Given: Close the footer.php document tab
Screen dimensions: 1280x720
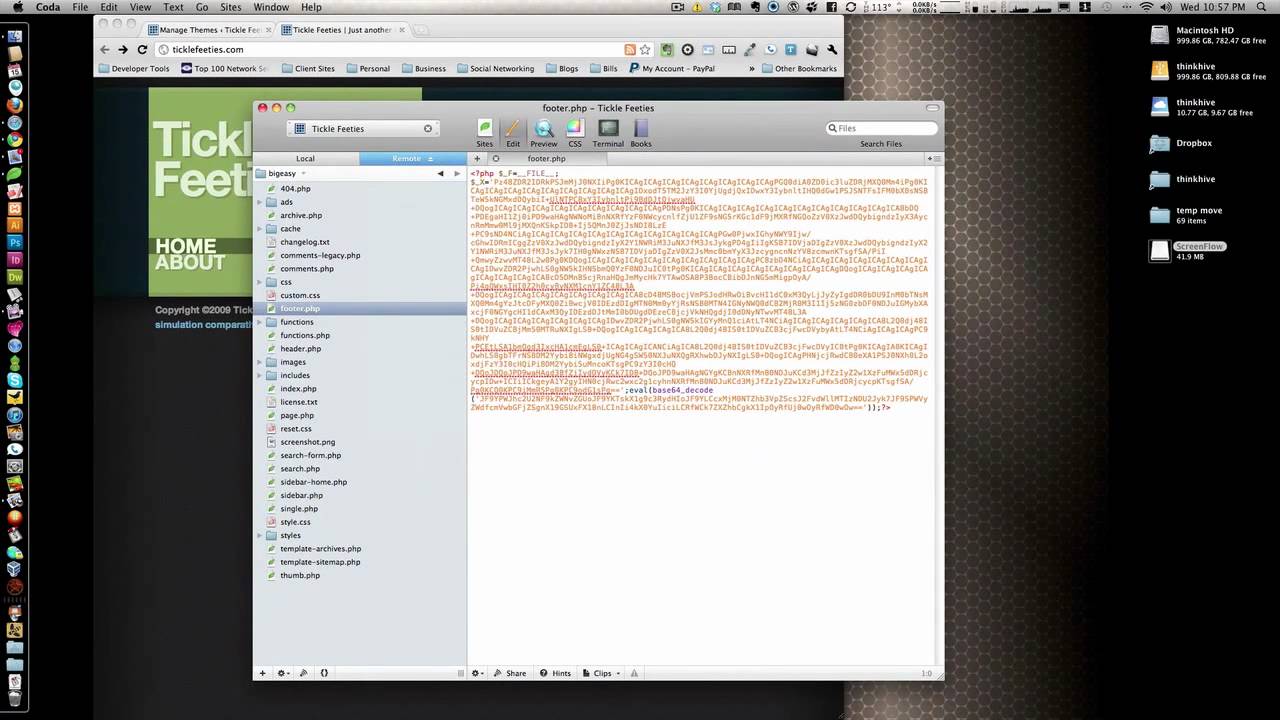Looking at the screenshot, I should click(495, 158).
